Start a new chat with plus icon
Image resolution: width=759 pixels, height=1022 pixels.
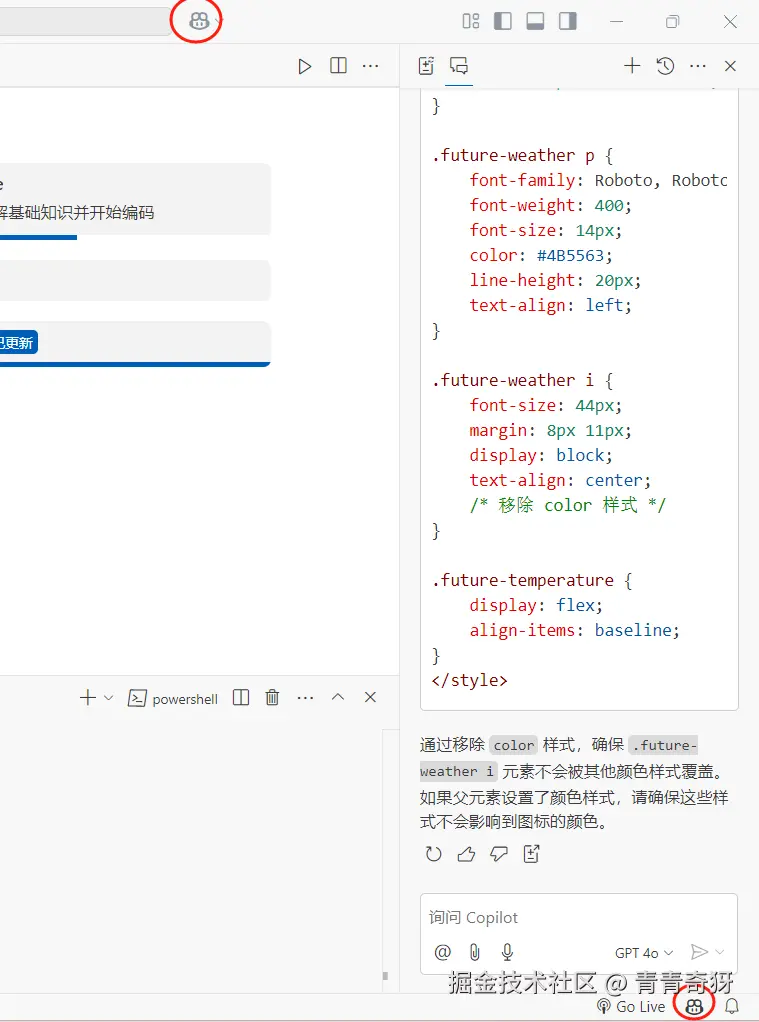pos(632,66)
